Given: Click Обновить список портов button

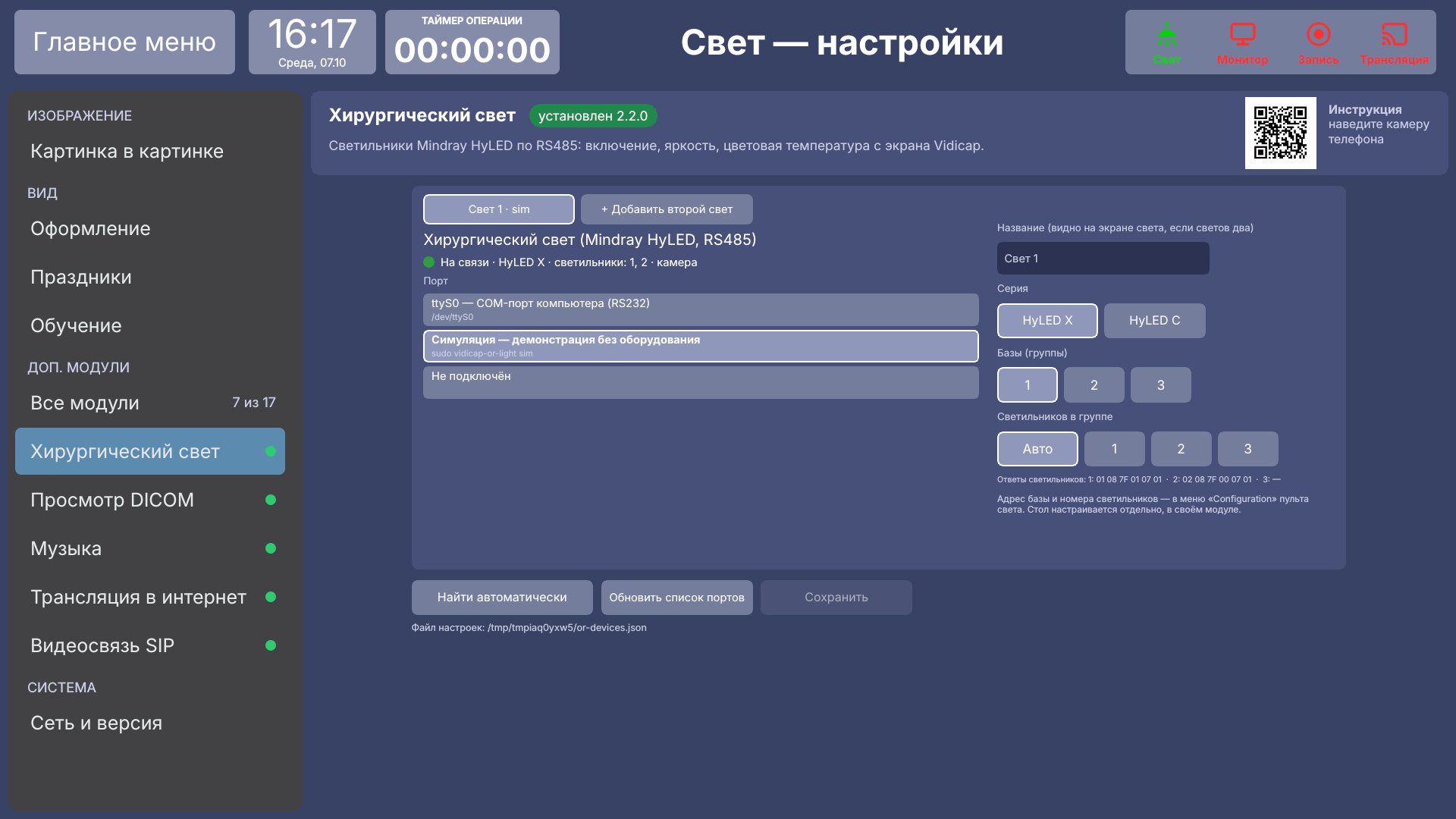Looking at the screenshot, I should coord(676,598).
